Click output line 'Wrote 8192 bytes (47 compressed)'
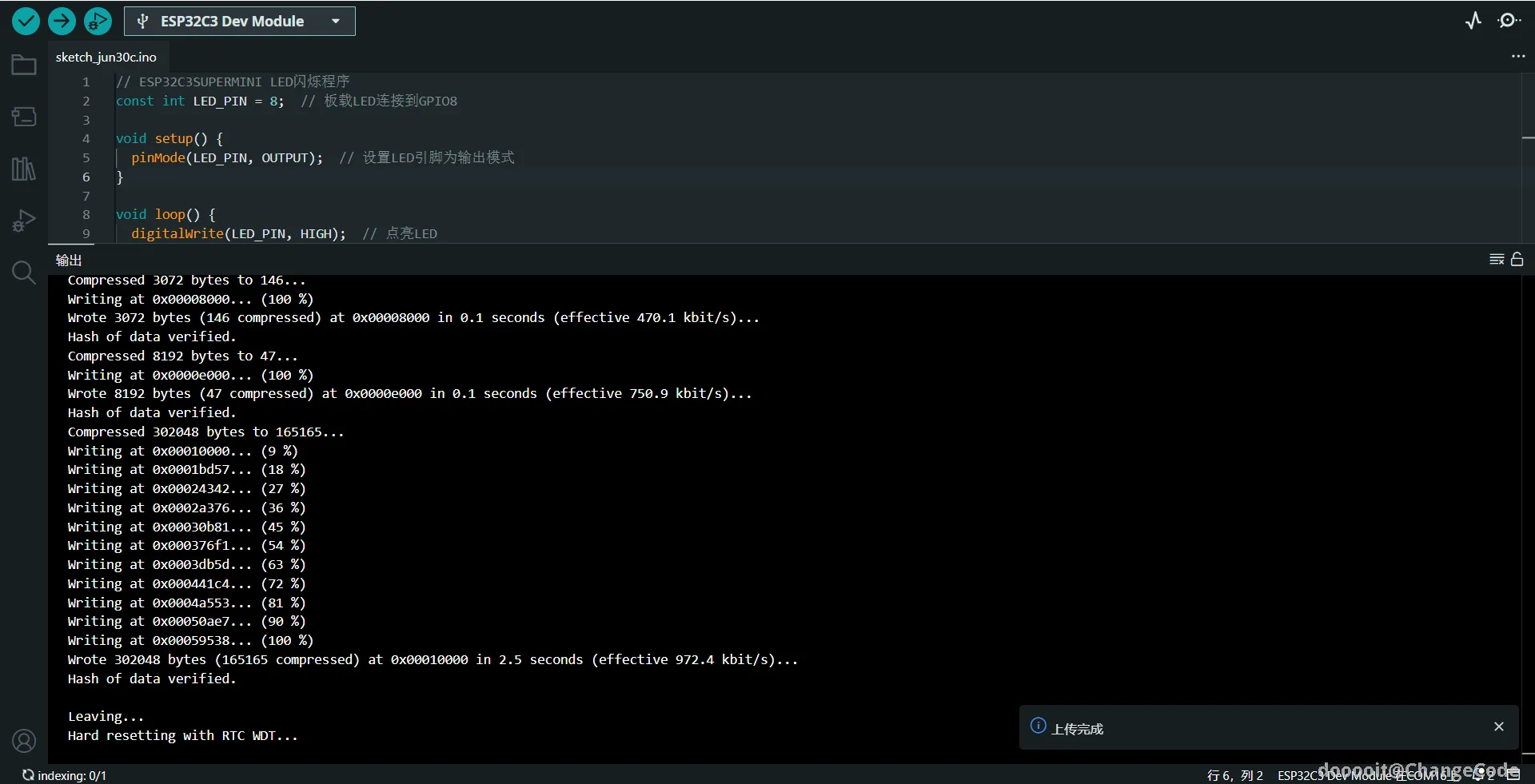 pyautogui.click(x=409, y=394)
